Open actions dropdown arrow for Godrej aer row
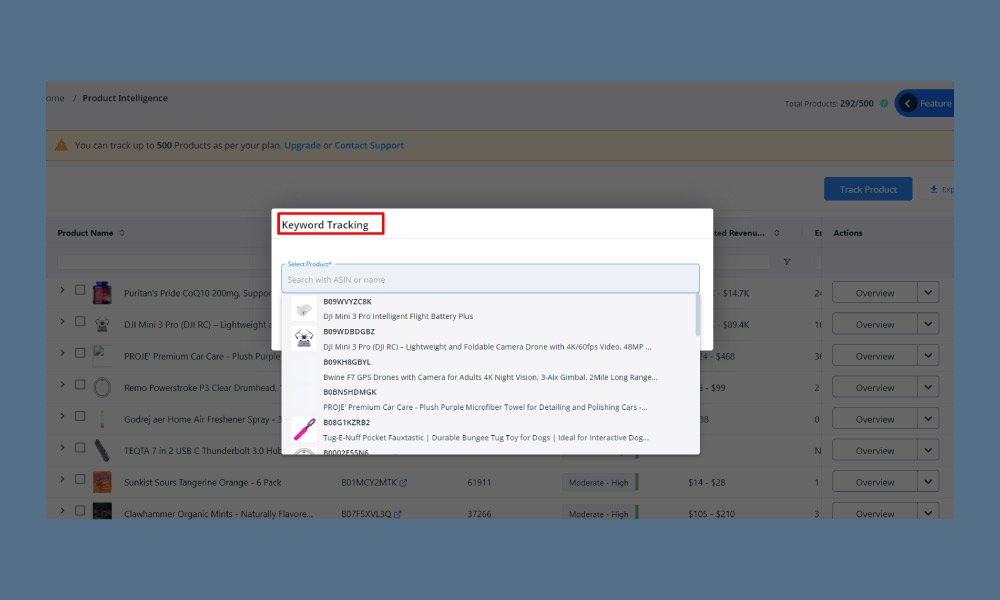The image size is (1000, 600). (x=928, y=419)
